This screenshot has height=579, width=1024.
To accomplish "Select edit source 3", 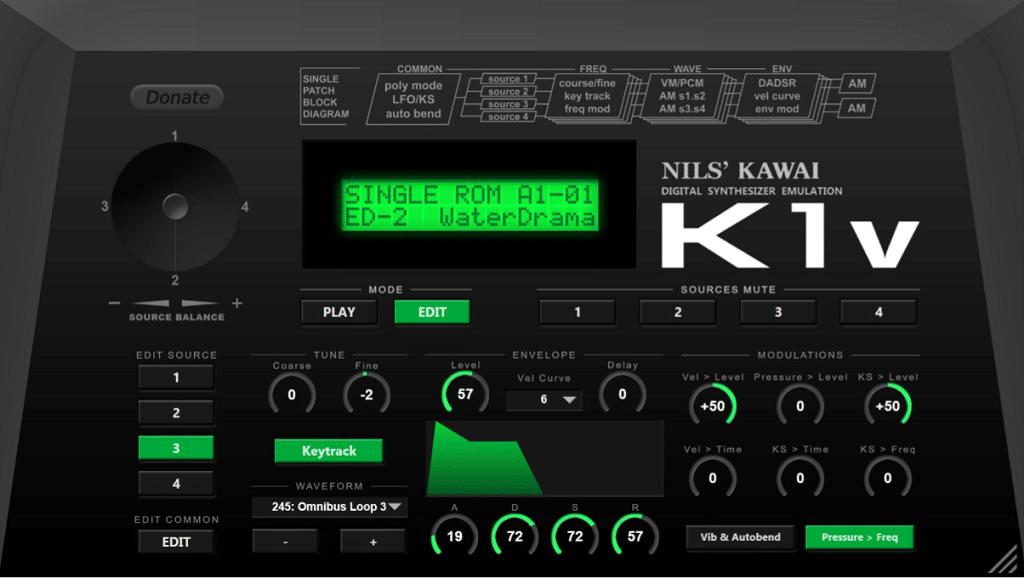I will [176, 448].
